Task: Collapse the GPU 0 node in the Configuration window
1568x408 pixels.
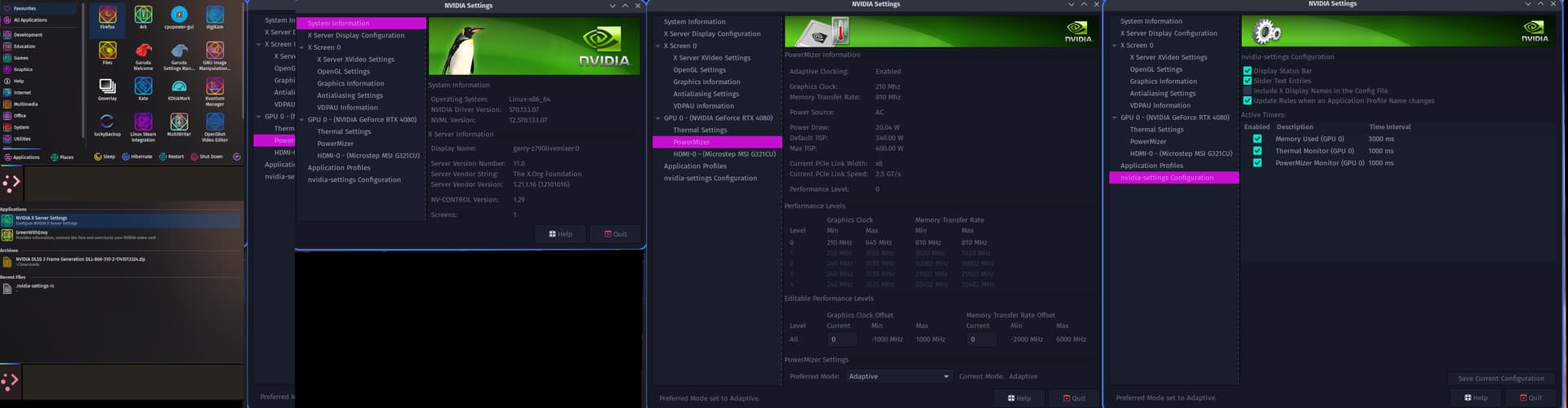Action: (1114, 118)
